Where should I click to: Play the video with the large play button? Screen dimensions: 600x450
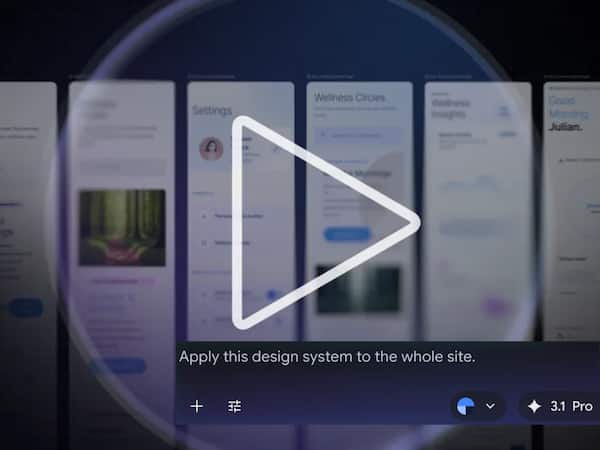(320, 222)
